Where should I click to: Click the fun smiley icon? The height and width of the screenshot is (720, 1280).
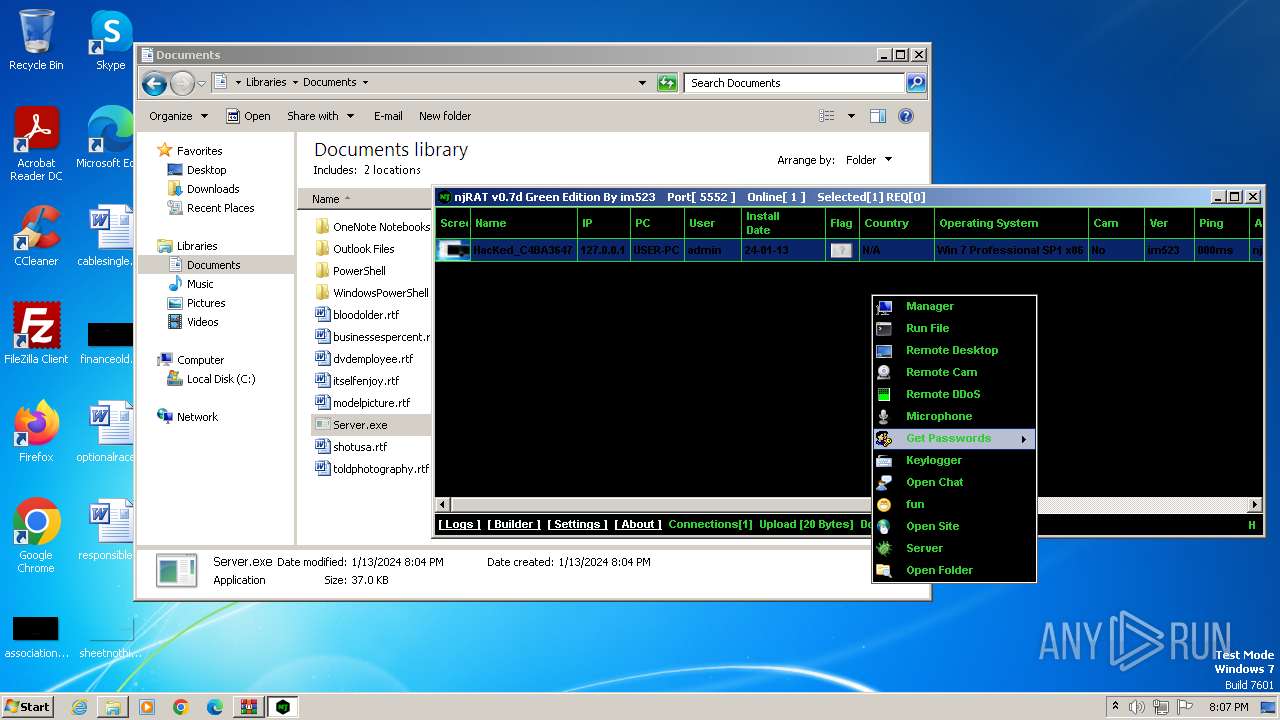point(884,504)
